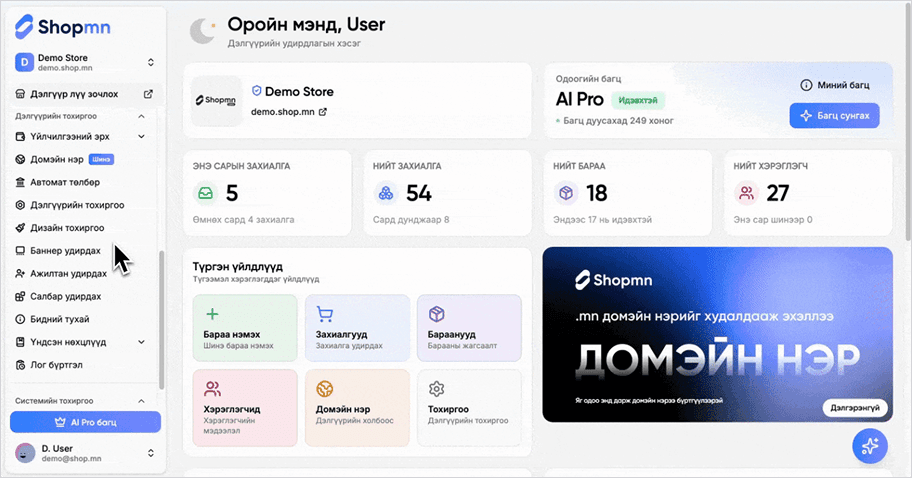
Task: Click the floating AI sparkle assistant button
Action: [869, 445]
